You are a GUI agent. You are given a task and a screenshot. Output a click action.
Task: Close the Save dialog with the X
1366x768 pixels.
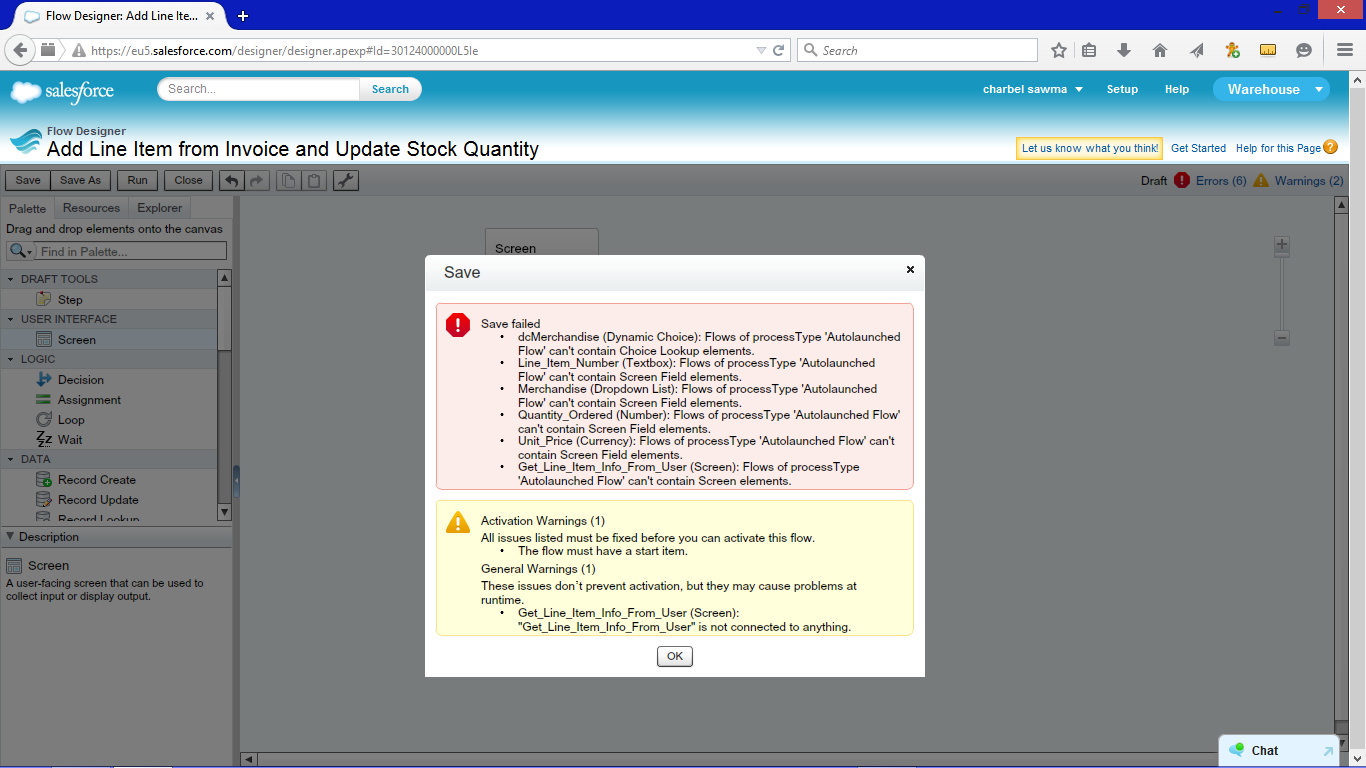click(910, 270)
